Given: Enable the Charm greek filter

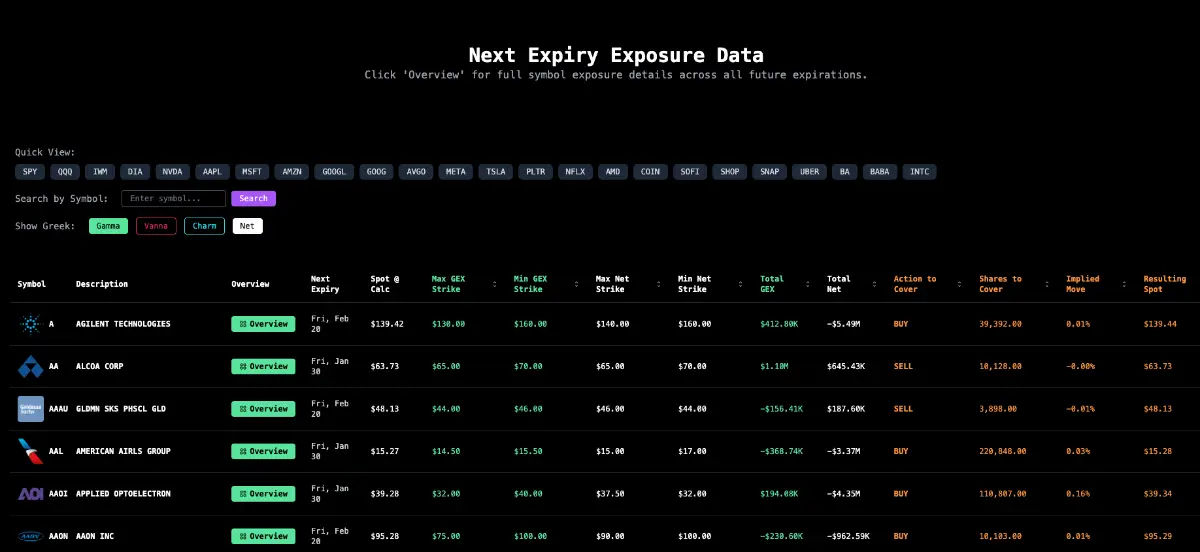Looking at the screenshot, I should tap(204, 226).
